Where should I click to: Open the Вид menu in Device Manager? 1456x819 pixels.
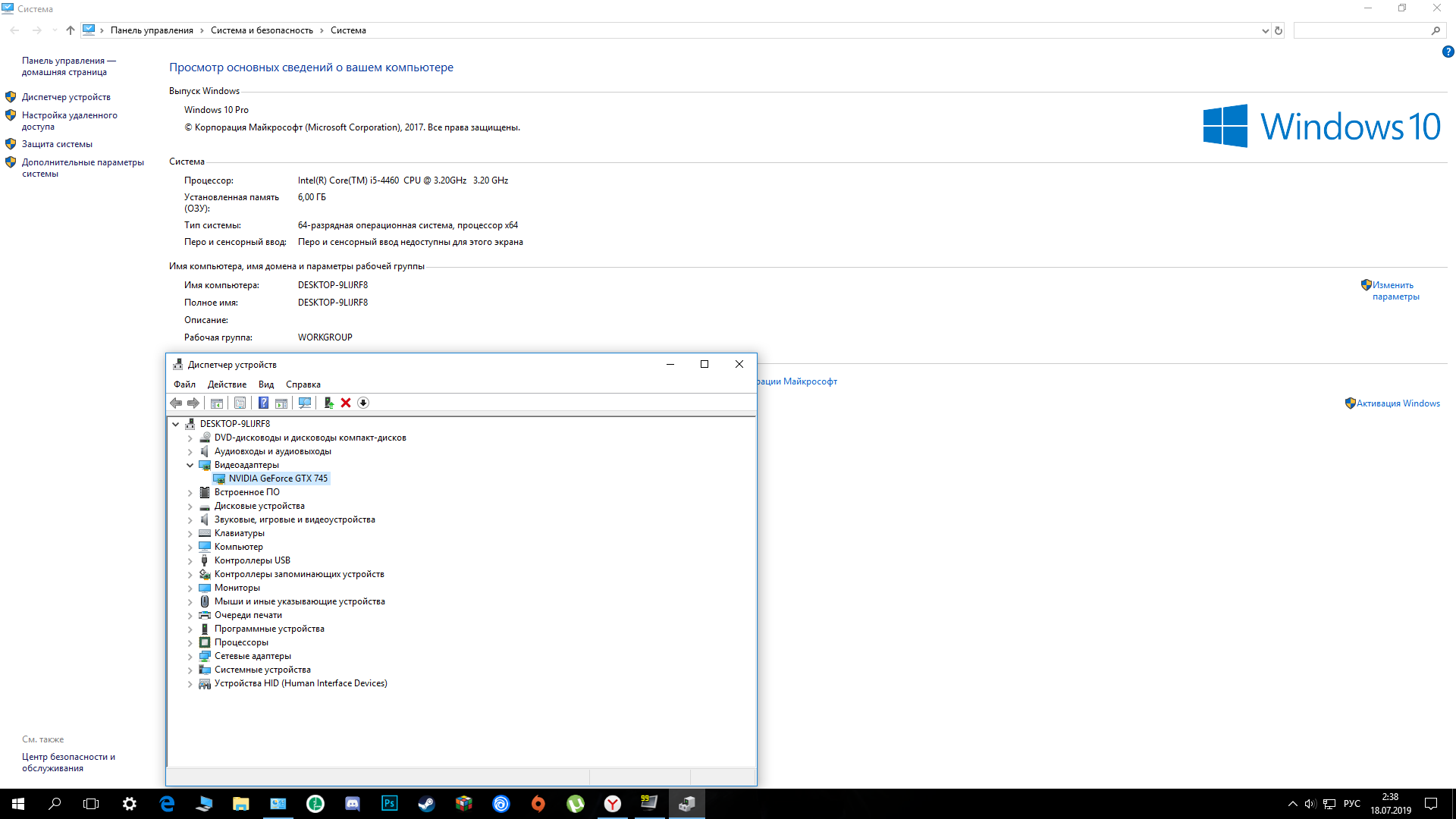click(x=265, y=384)
